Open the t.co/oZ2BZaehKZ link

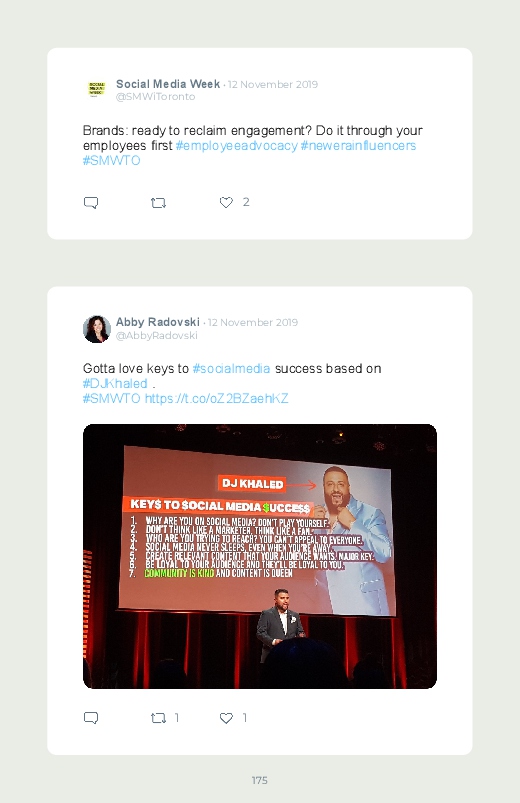click(x=217, y=398)
